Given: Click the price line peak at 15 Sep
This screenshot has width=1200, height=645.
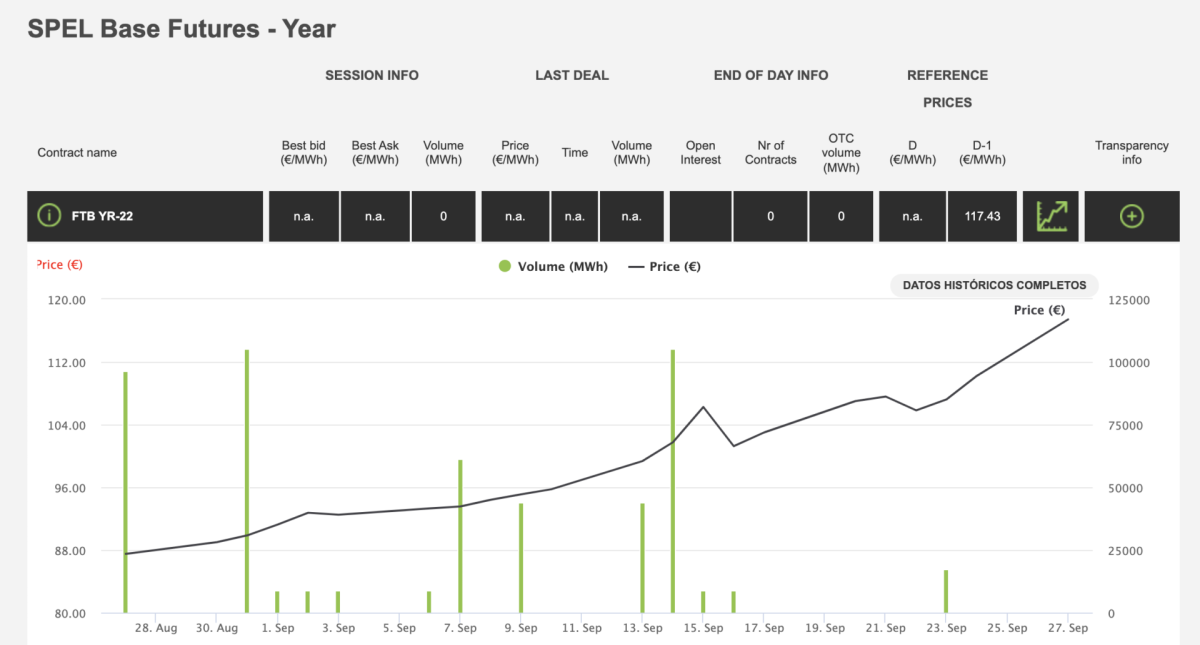Looking at the screenshot, I should coord(703,407).
